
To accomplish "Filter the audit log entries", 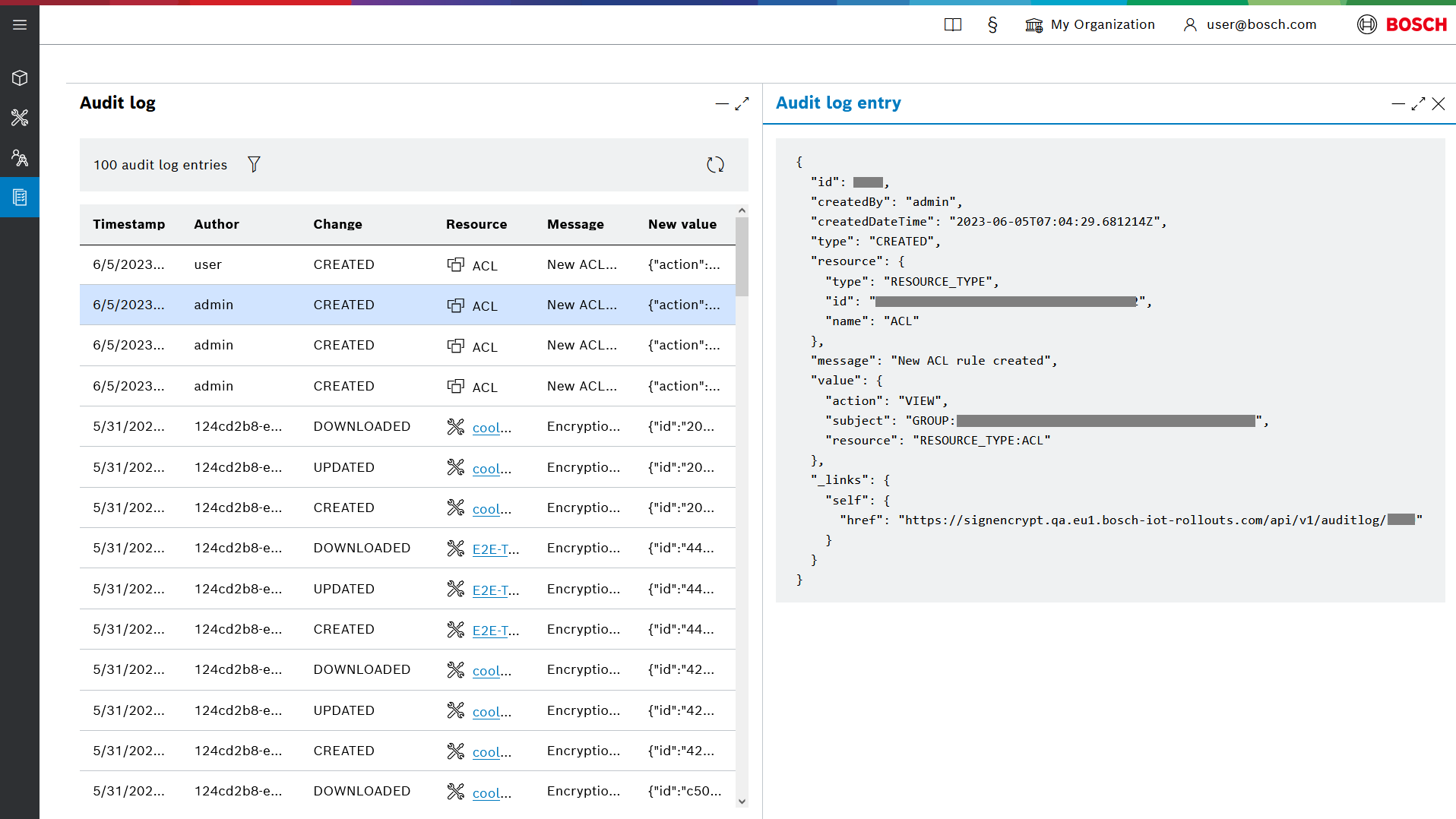I will pyautogui.click(x=254, y=164).
